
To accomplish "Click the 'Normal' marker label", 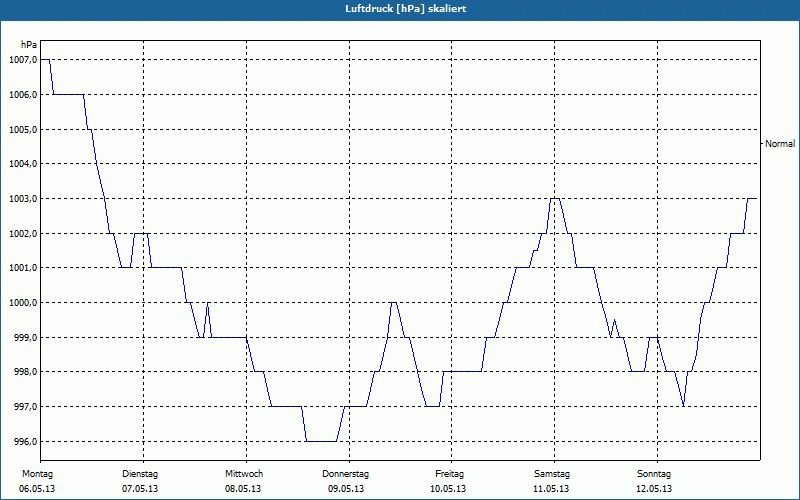I will pos(780,144).
